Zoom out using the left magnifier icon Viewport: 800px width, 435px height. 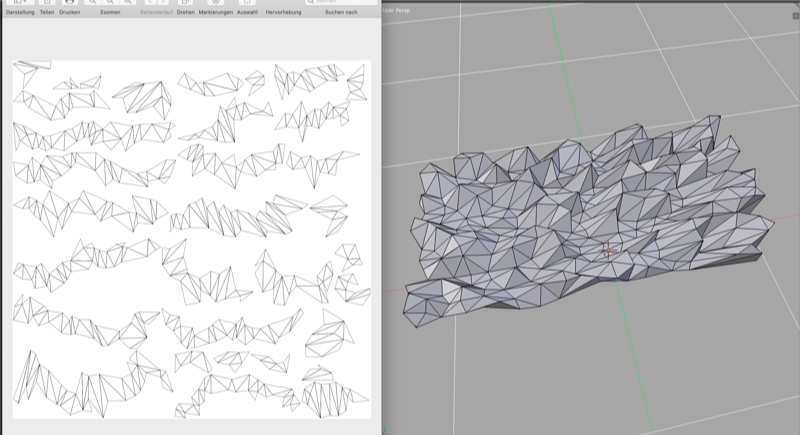(92, 4)
